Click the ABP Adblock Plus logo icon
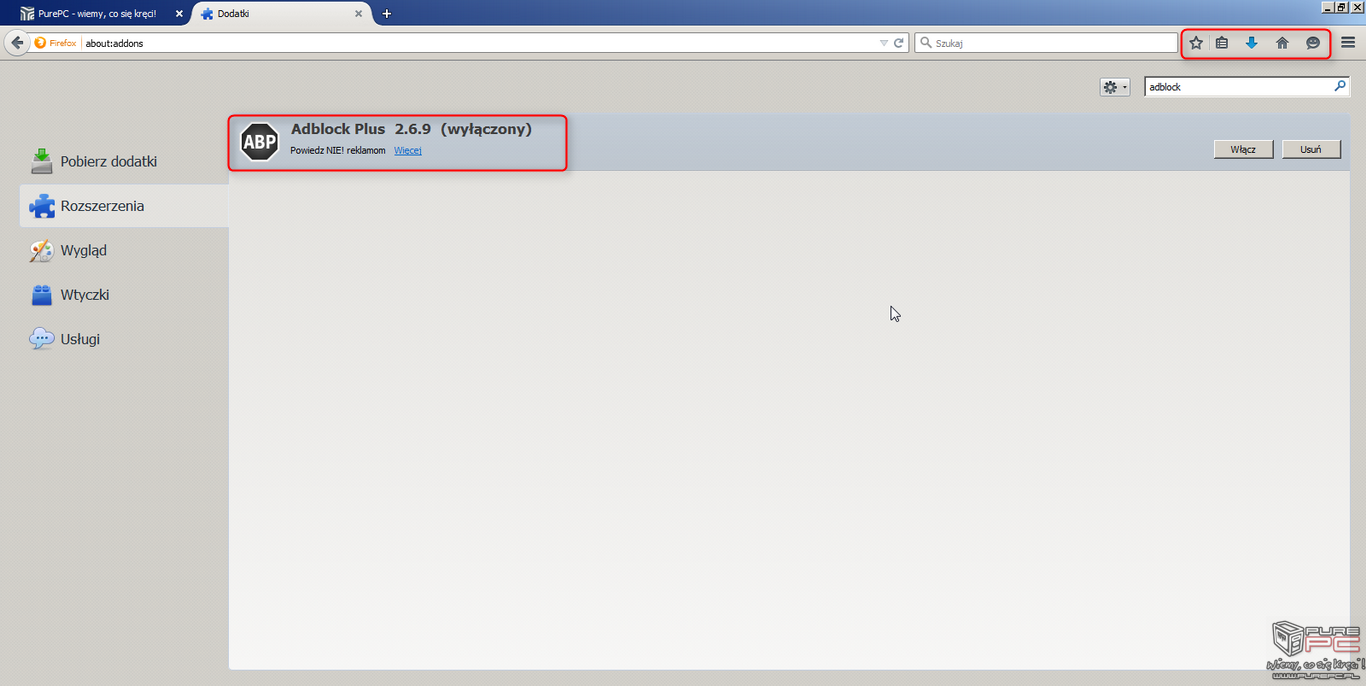Viewport: 1366px width, 686px height. [260, 142]
